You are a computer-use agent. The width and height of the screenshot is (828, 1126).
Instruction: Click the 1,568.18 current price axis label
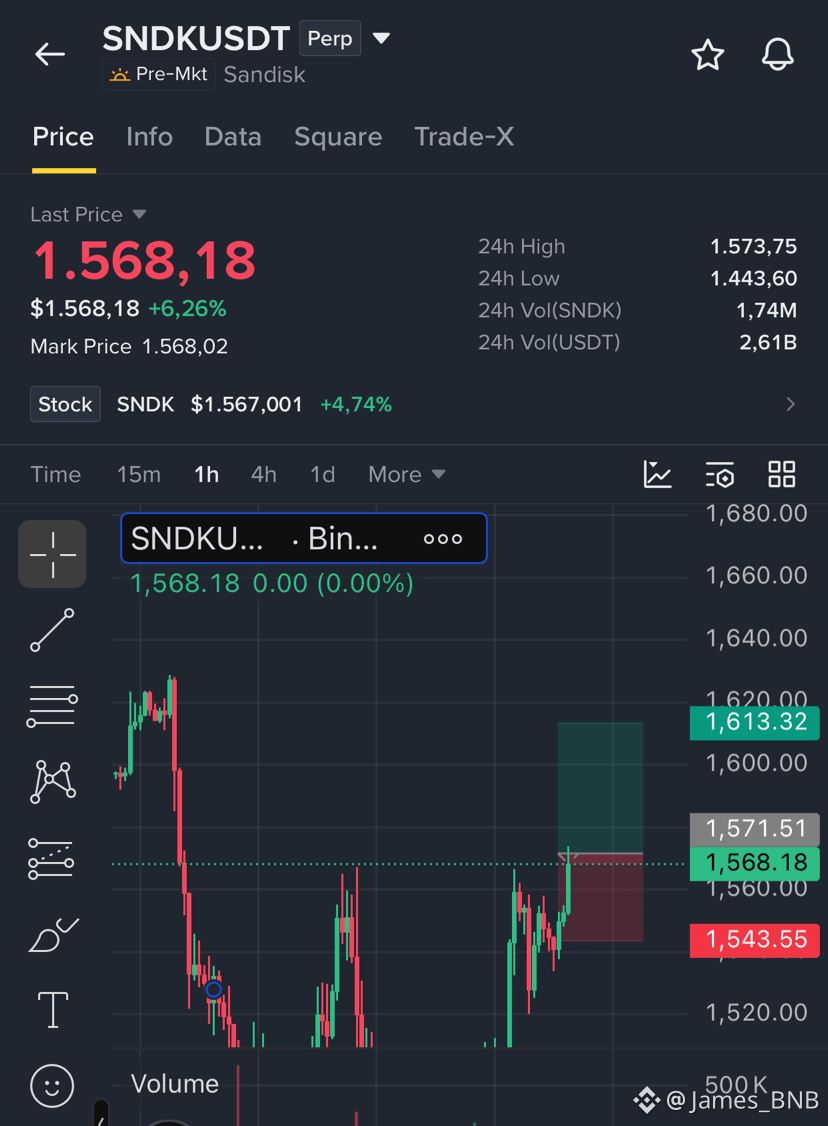(x=755, y=863)
